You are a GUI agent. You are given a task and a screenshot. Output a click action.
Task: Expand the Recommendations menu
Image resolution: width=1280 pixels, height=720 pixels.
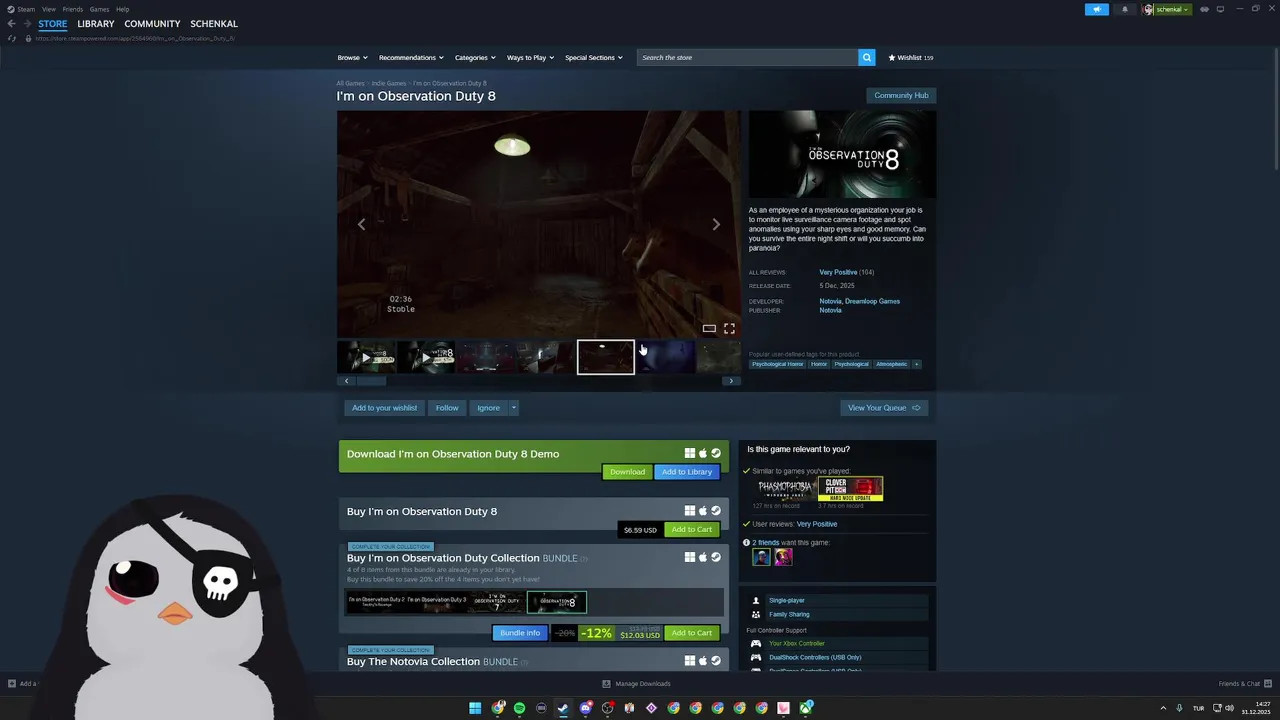411,57
